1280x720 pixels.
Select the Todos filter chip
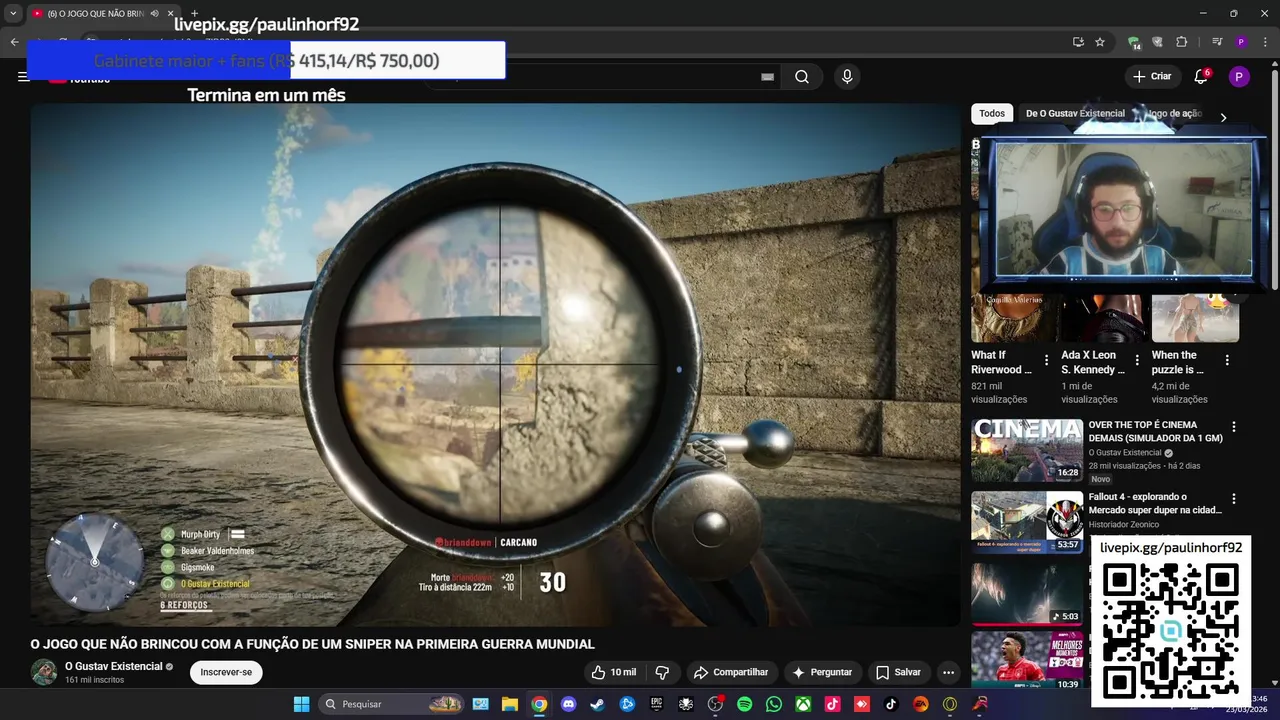(992, 114)
